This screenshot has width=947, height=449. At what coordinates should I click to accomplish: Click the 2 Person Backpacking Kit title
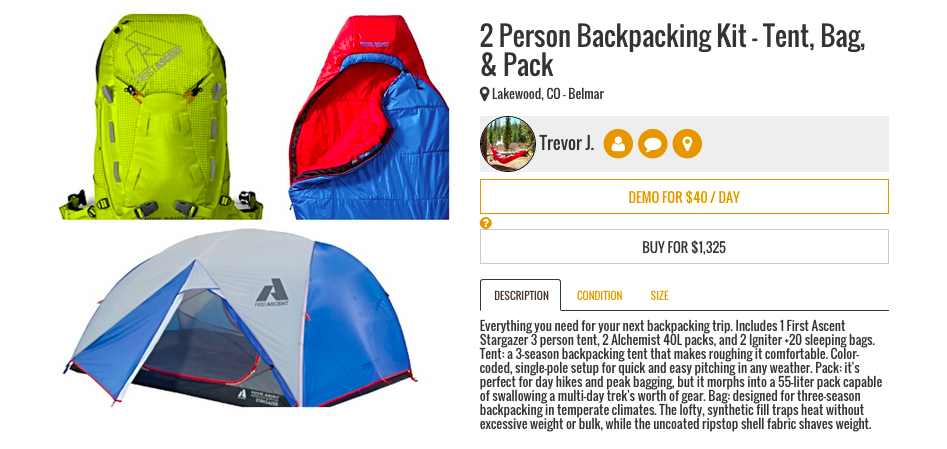pyautogui.click(x=672, y=51)
